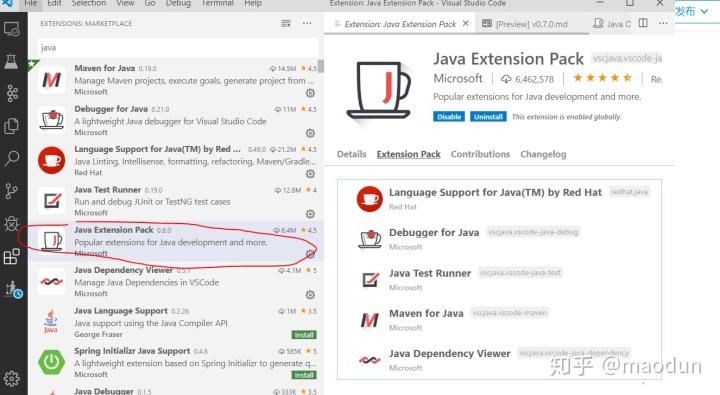Open the 发布 dropdown in background window
Image resolution: width=720 pixels, height=395 pixels.
click(692, 11)
